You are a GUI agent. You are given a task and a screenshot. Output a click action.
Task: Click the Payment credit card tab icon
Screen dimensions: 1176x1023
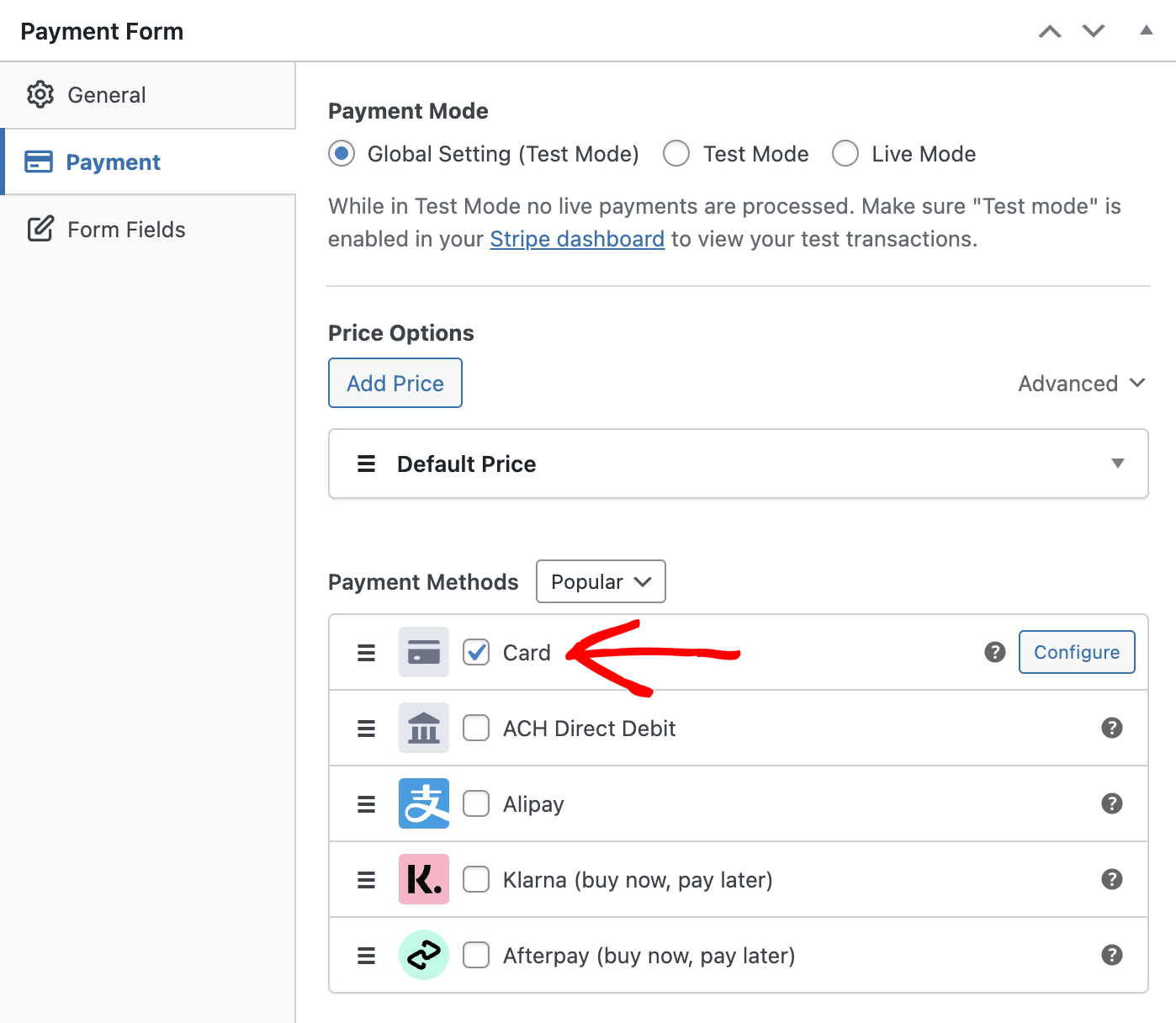click(39, 162)
